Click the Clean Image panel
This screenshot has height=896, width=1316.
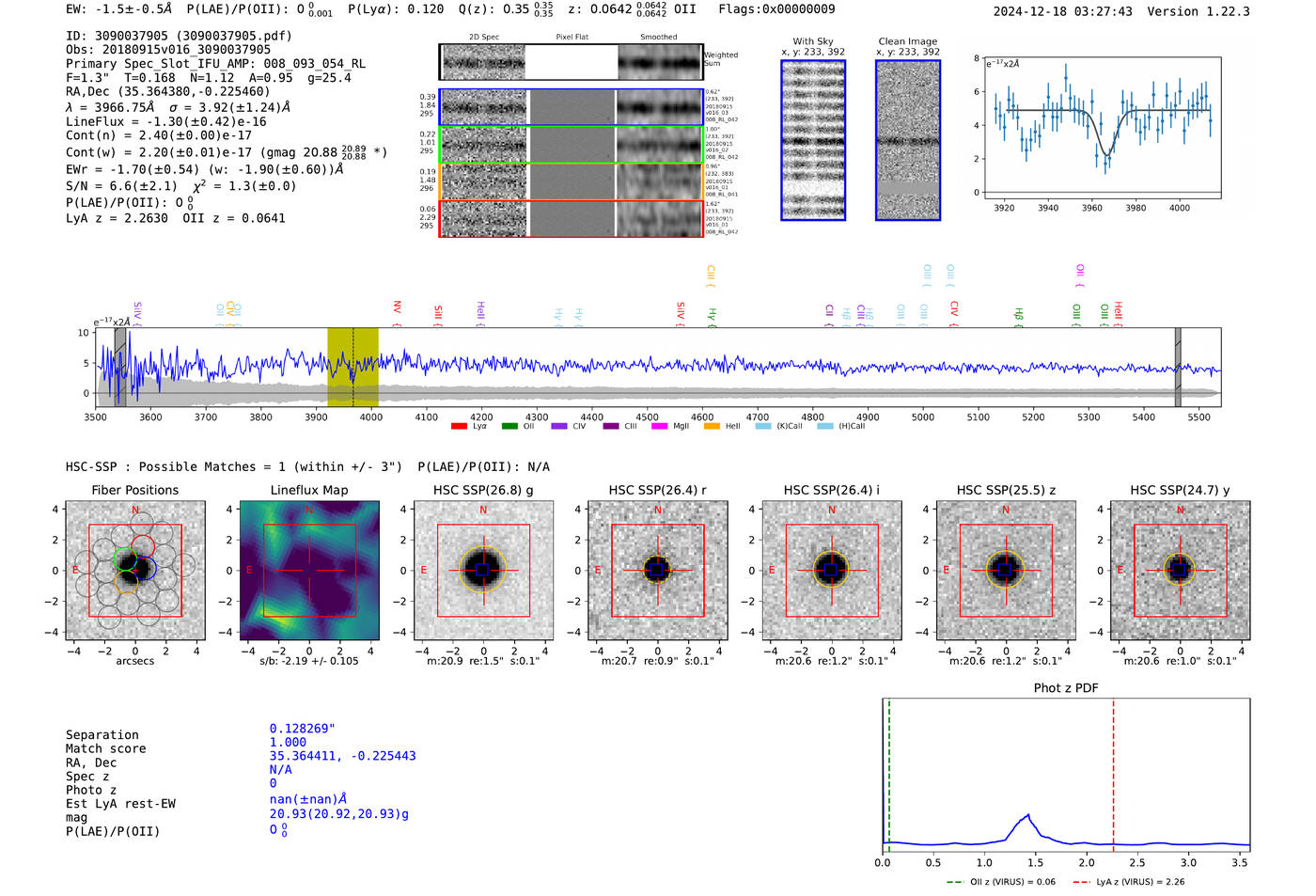click(x=908, y=140)
